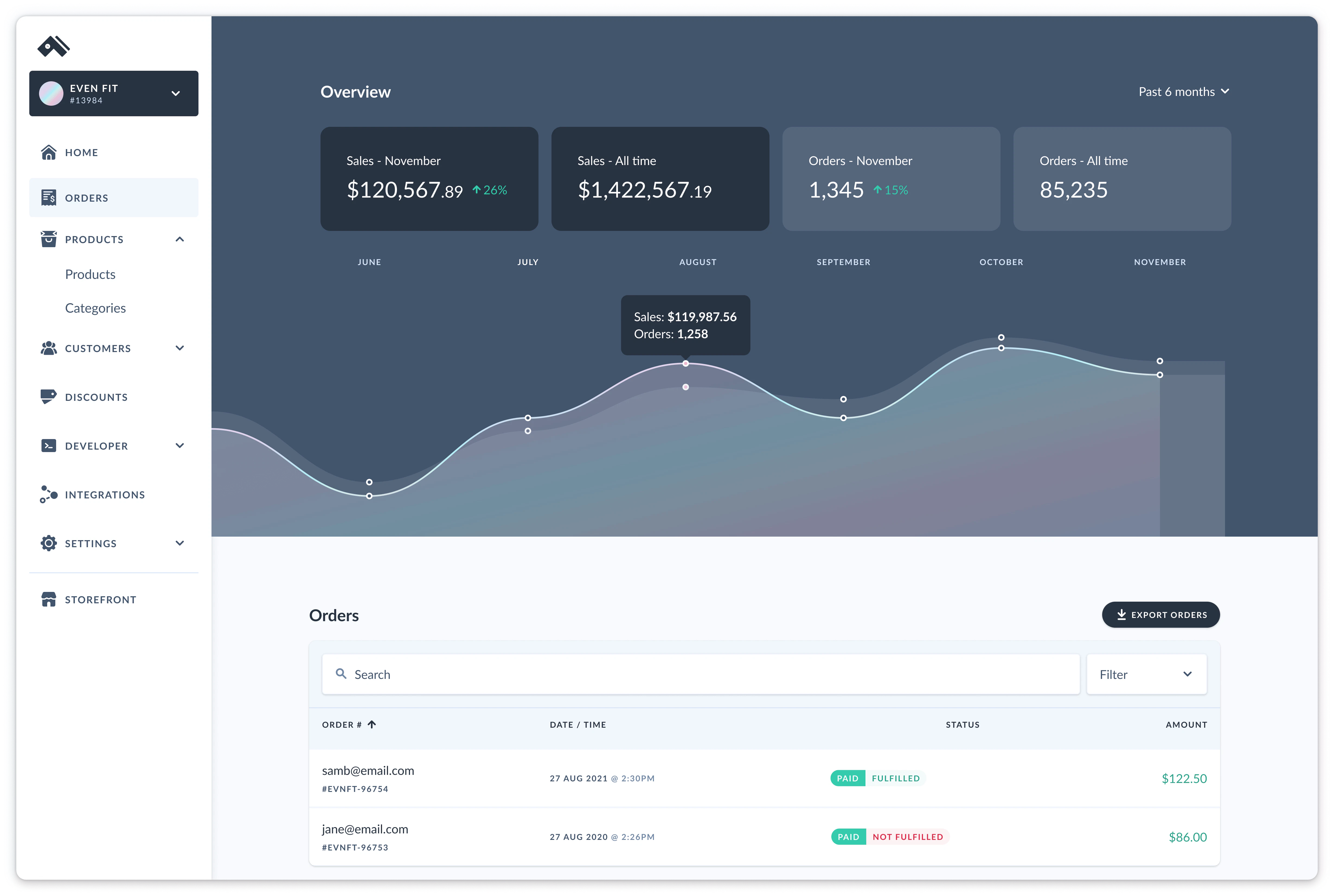Open the Products submenu item
This screenshot has height=896, width=1334.
pyautogui.click(x=90, y=274)
